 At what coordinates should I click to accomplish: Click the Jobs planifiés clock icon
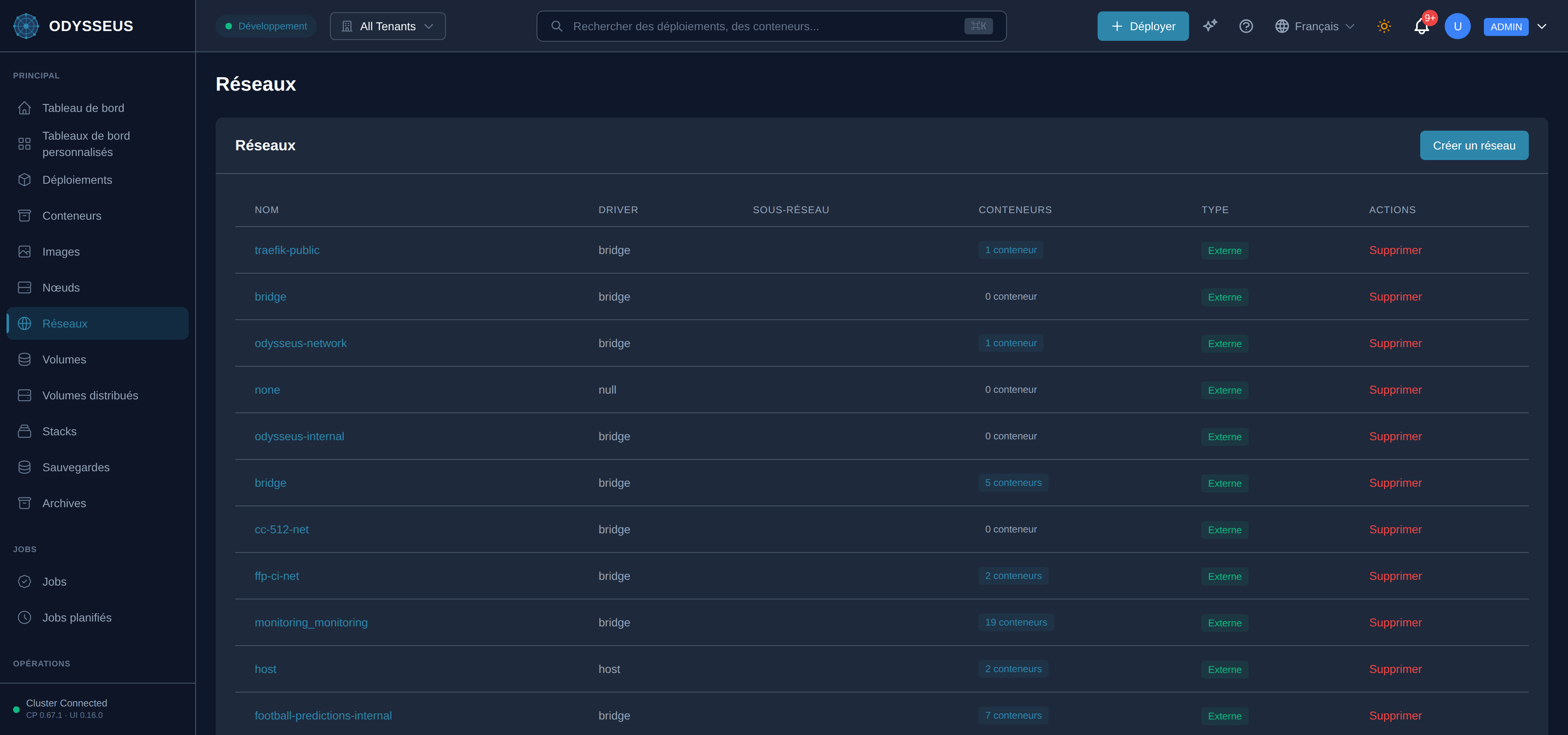(x=24, y=617)
